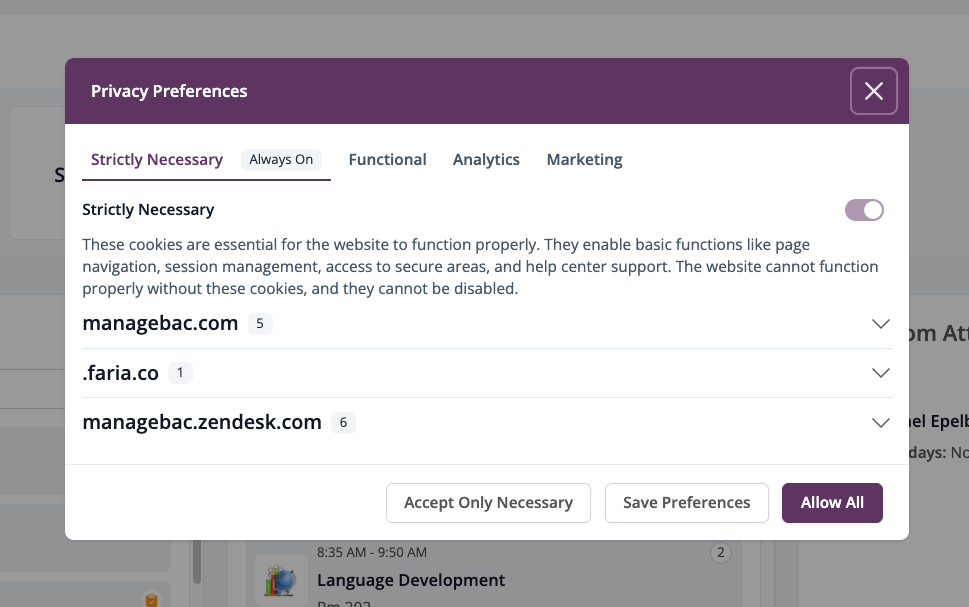Expand the managebac.com cookie list
Viewport: 969px width, 607px height.
point(881,323)
